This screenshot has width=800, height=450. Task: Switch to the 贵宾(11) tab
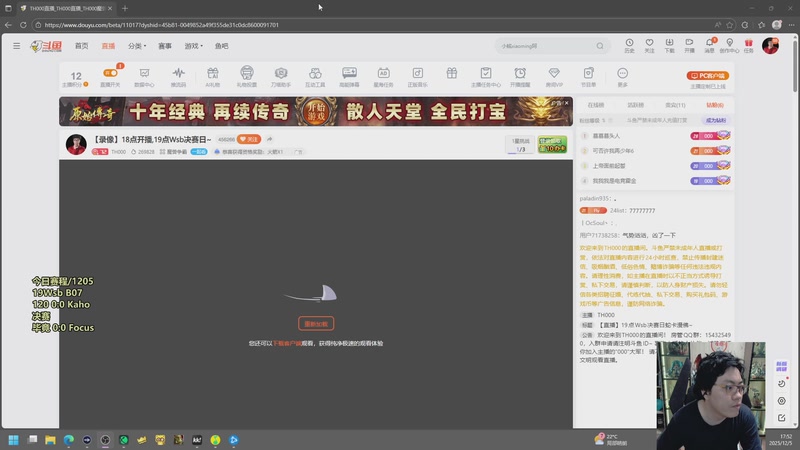[675, 105]
